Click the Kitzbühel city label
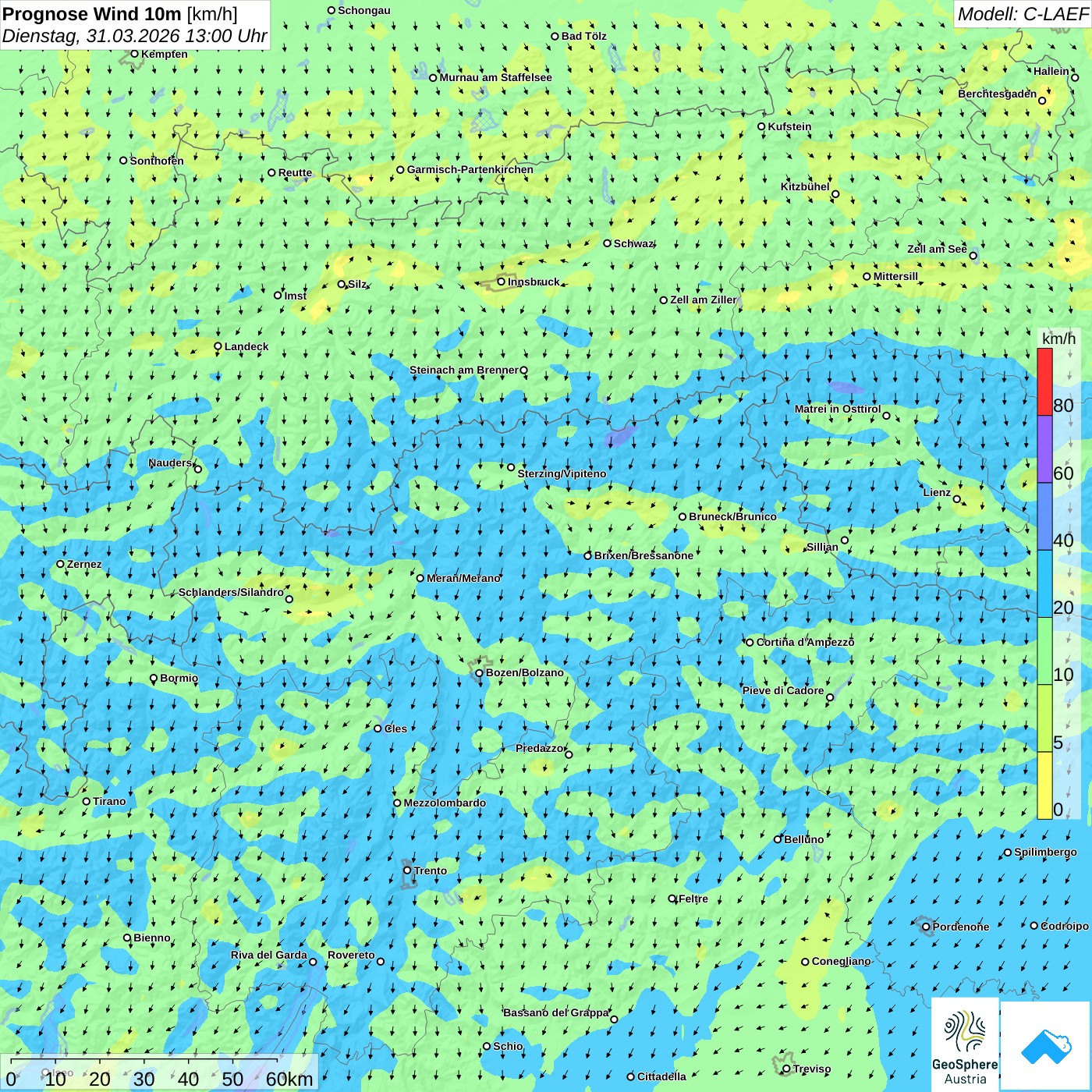This screenshot has height=1092, width=1092. (805, 186)
